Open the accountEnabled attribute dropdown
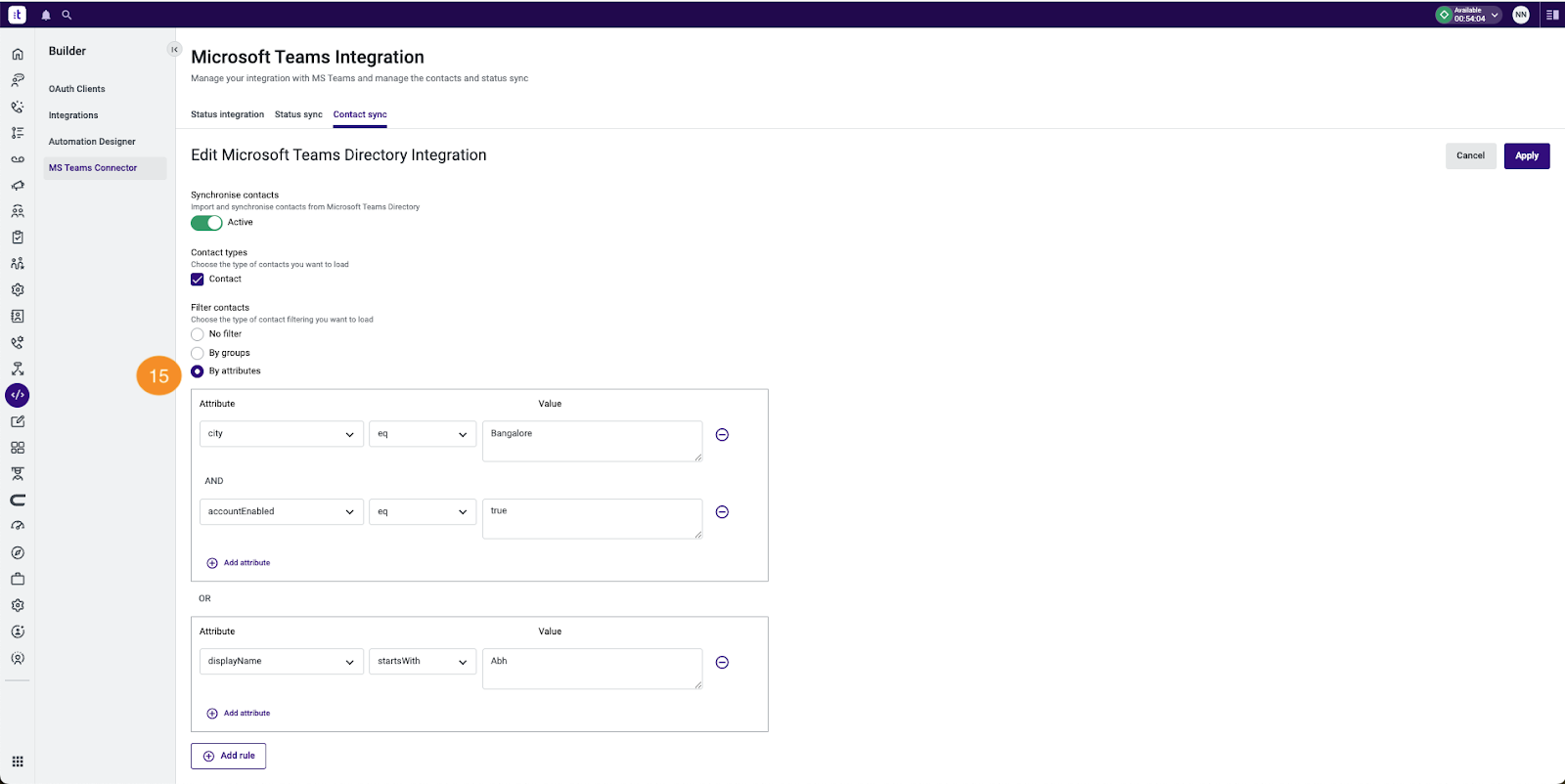 pos(282,512)
